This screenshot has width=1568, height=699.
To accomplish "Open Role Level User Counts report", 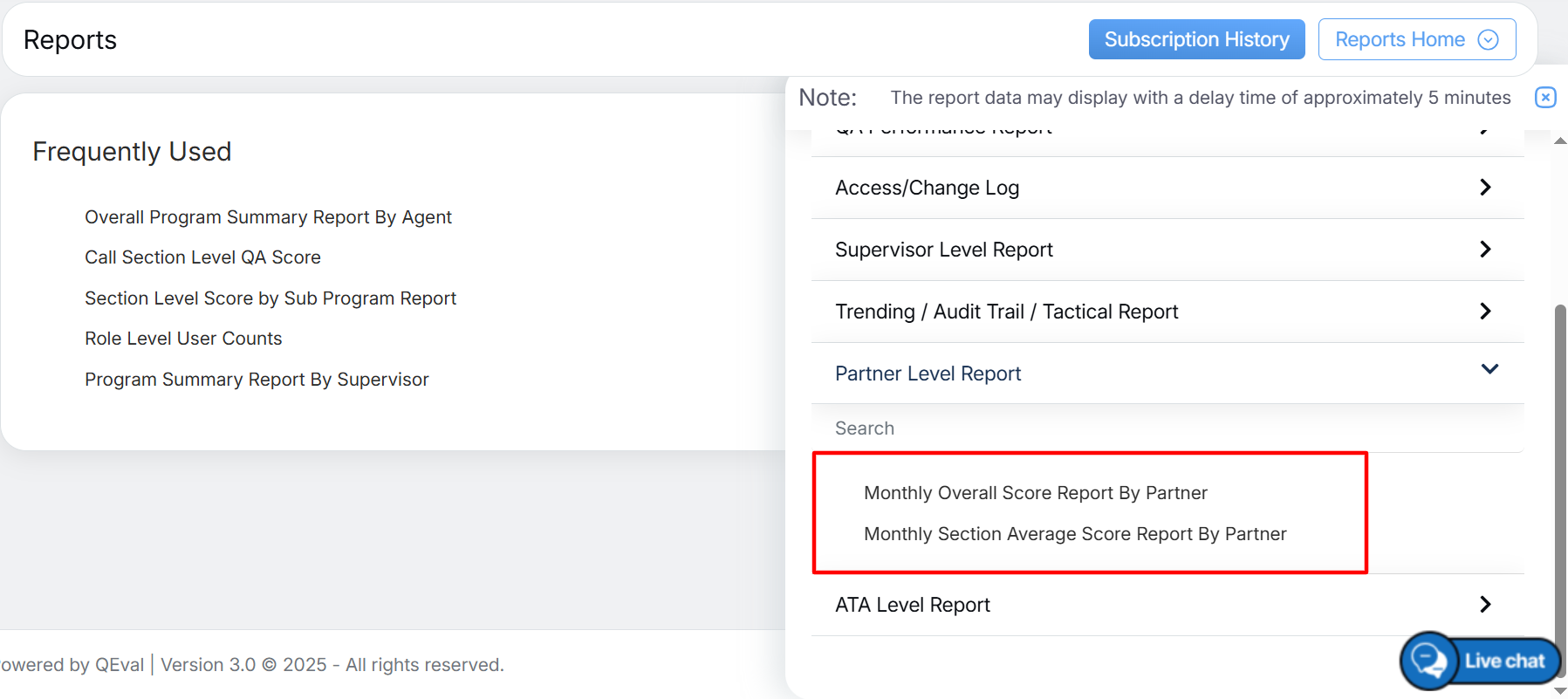I will pos(183,339).
